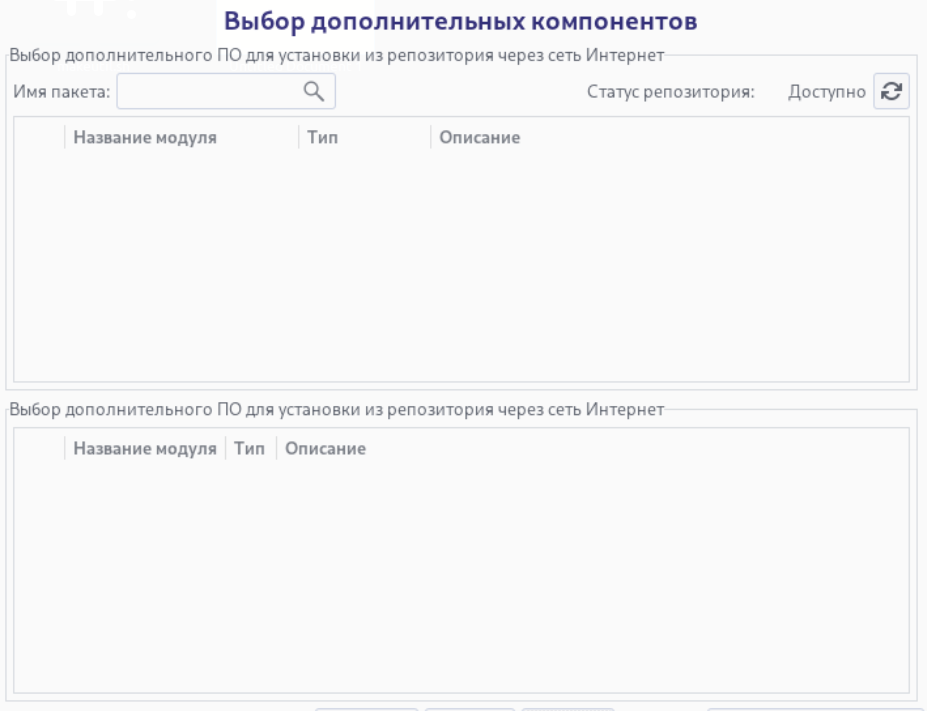
Task: Click Описание header in lower table
Action: click(326, 449)
